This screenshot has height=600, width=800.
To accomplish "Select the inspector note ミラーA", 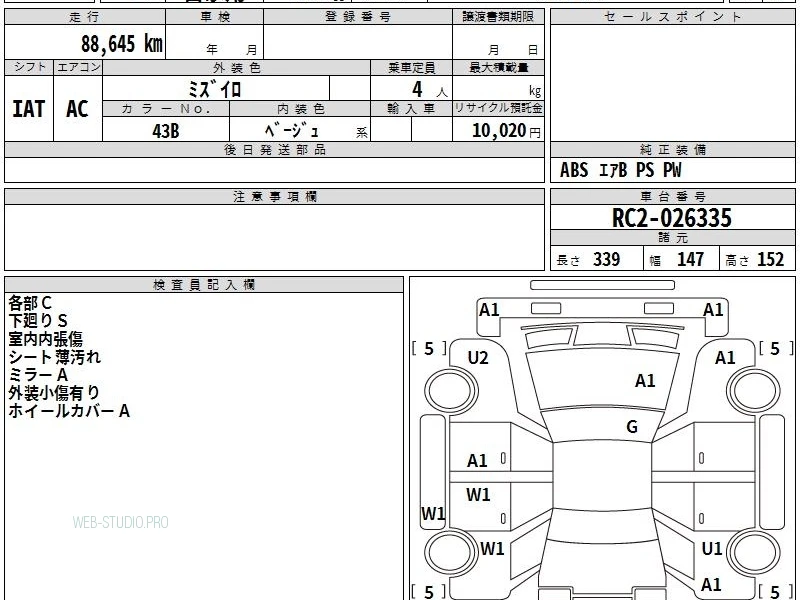I will [x=38, y=375].
